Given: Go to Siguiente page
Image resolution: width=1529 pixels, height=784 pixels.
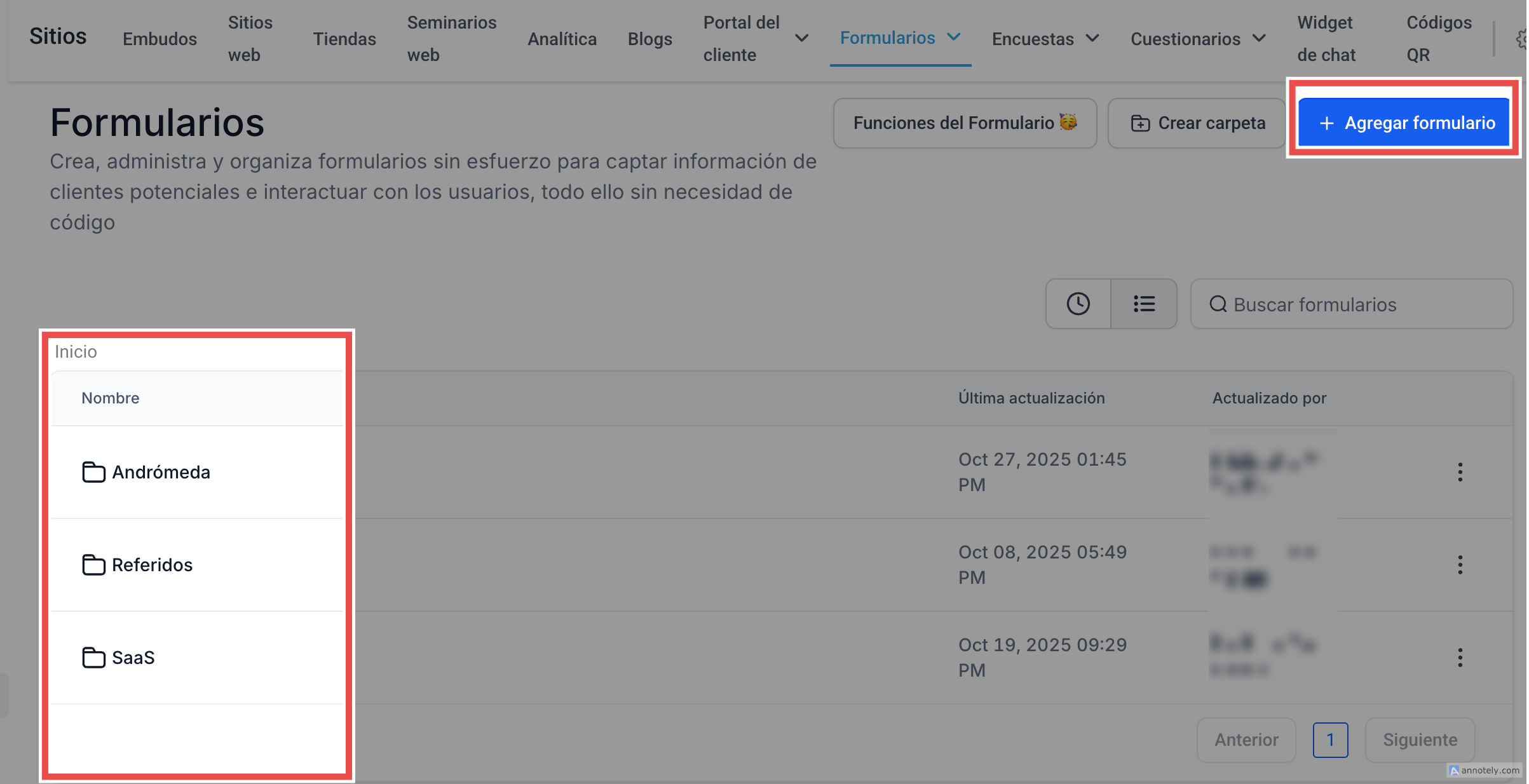Looking at the screenshot, I should (1420, 740).
